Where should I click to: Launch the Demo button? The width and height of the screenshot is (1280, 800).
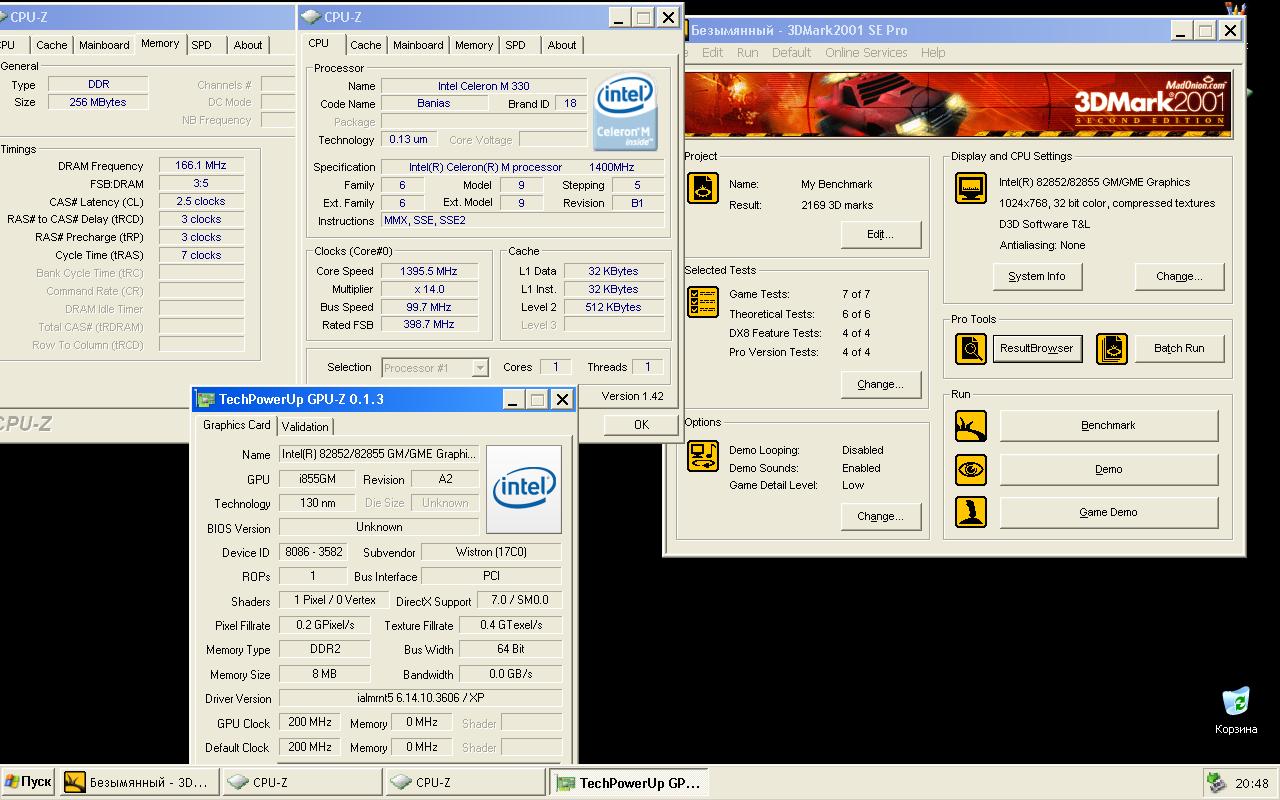[x=1109, y=469]
